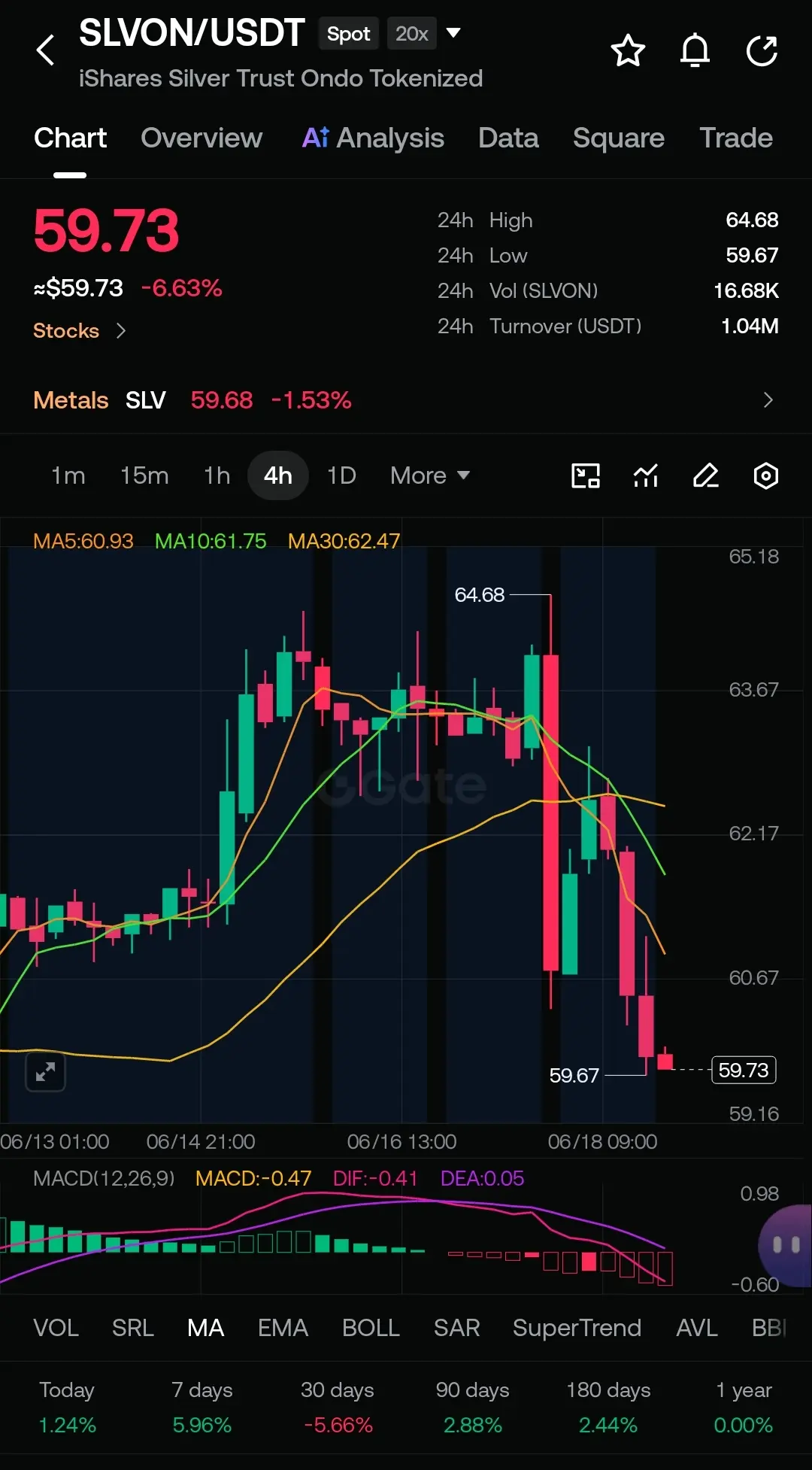812x1470 pixels.
Task: Tap the 7 days 5.96% performance cell
Action: 202,1407
